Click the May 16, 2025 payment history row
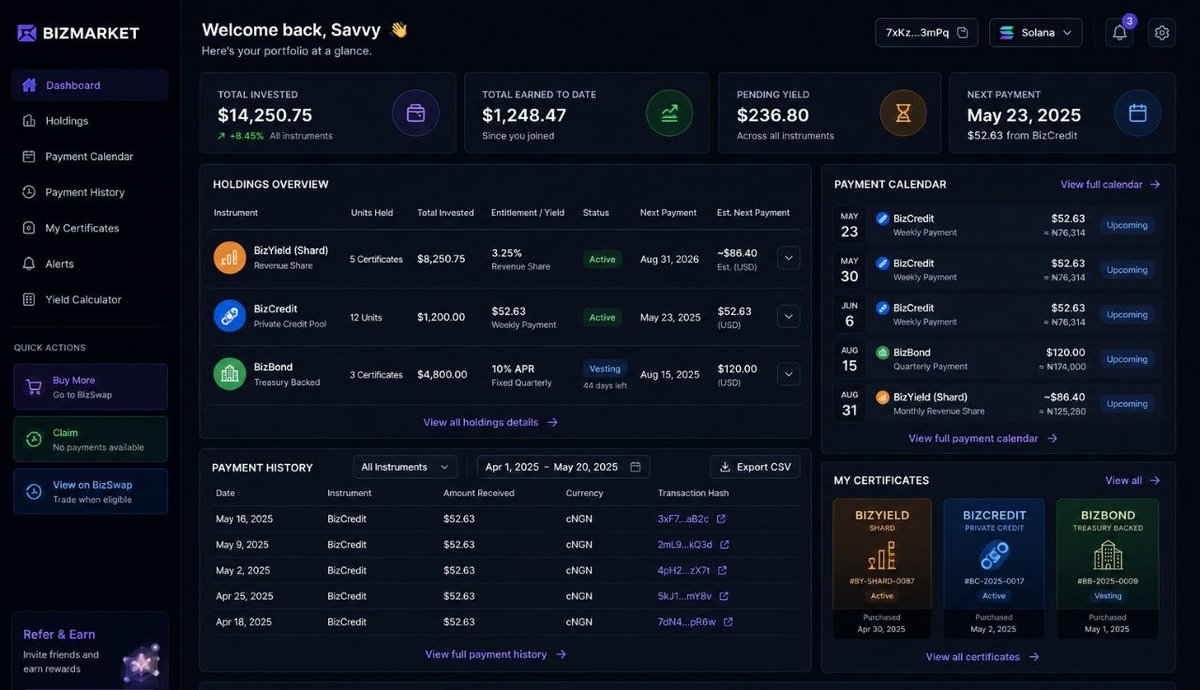This screenshot has height=690, width=1200. coord(506,519)
